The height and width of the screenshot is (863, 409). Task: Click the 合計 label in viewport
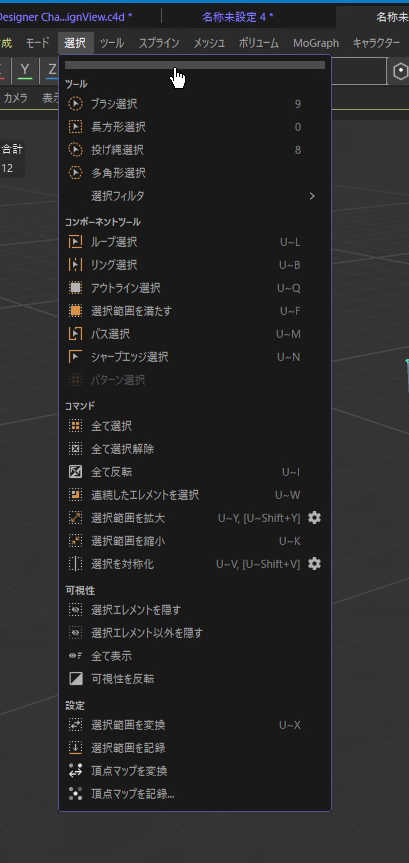tap(12, 149)
